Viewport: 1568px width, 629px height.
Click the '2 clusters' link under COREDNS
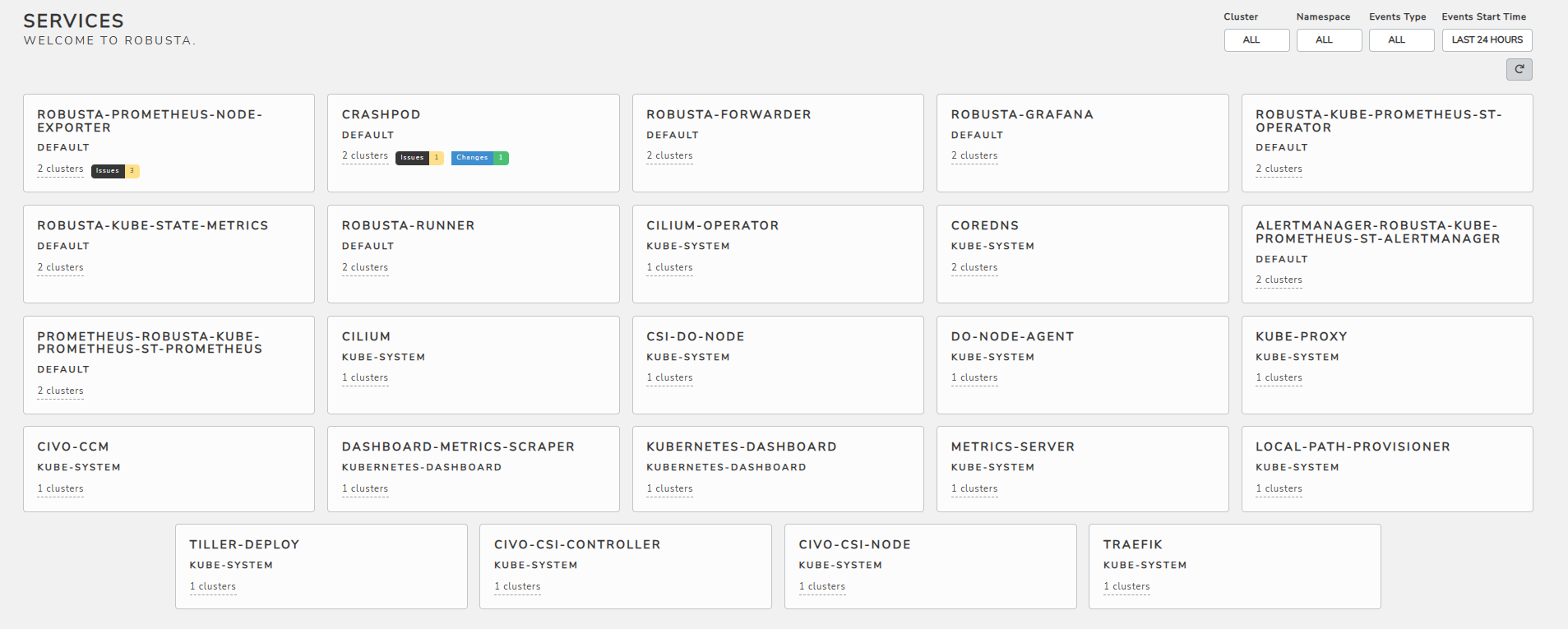(974, 267)
